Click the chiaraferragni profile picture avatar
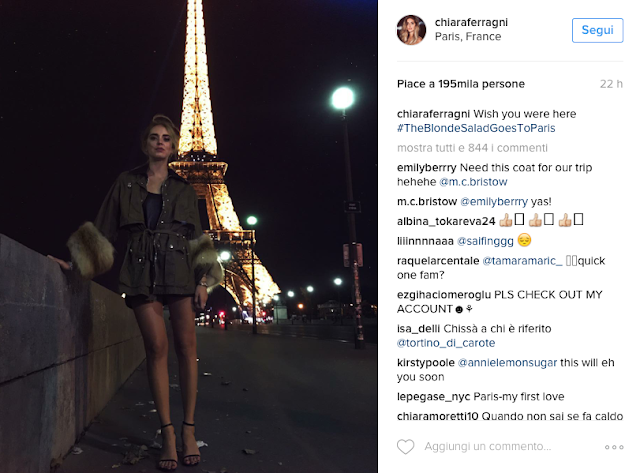 pyautogui.click(x=411, y=30)
